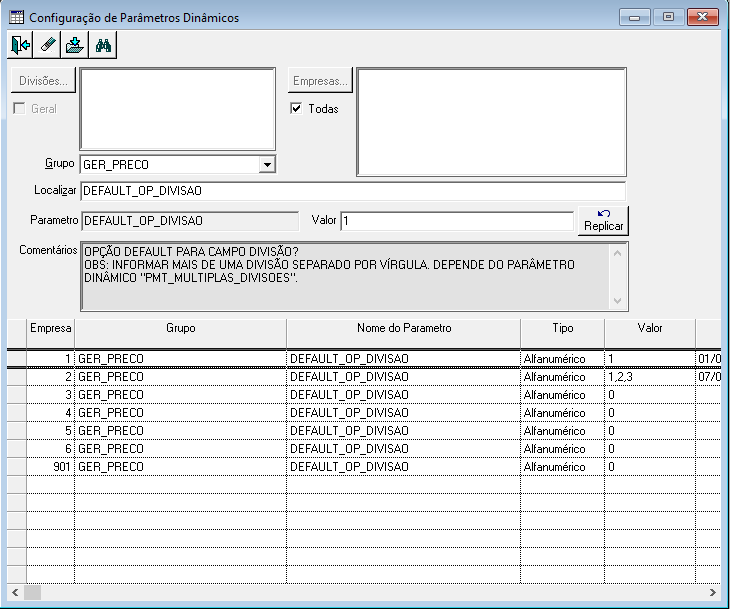Click Alfanumérico cell in Empresa 5 row
Screen dimensions: 730x609
(562, 431)
